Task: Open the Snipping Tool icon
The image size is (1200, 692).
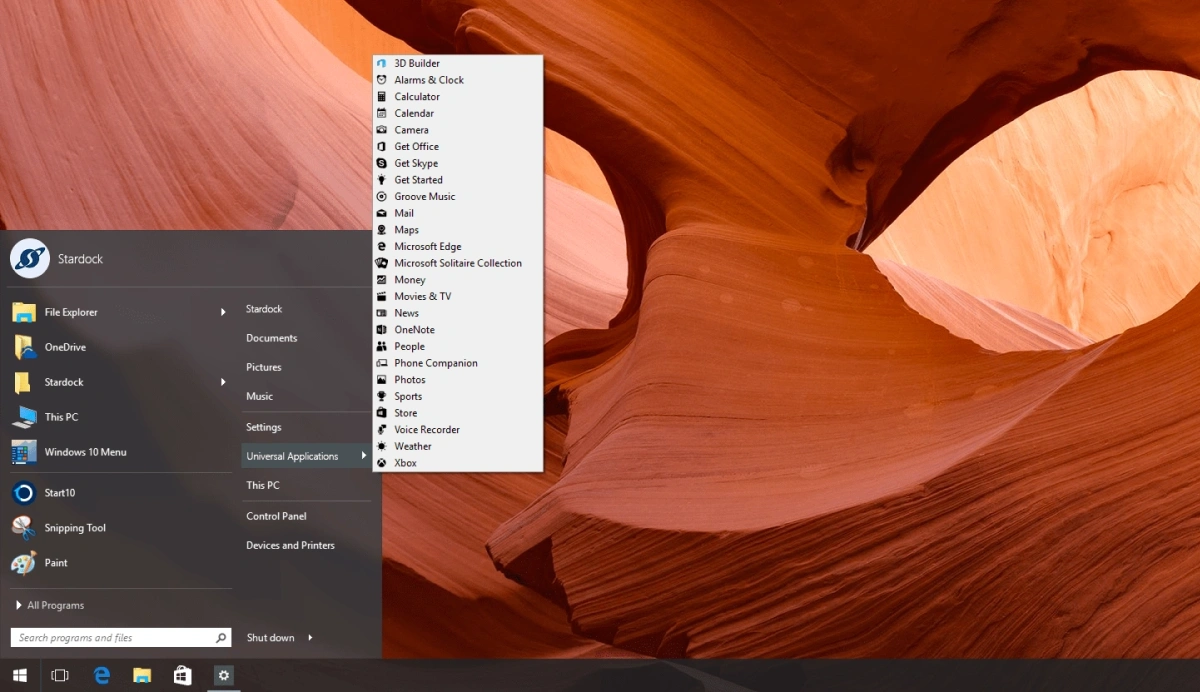Action: (24, 527)
